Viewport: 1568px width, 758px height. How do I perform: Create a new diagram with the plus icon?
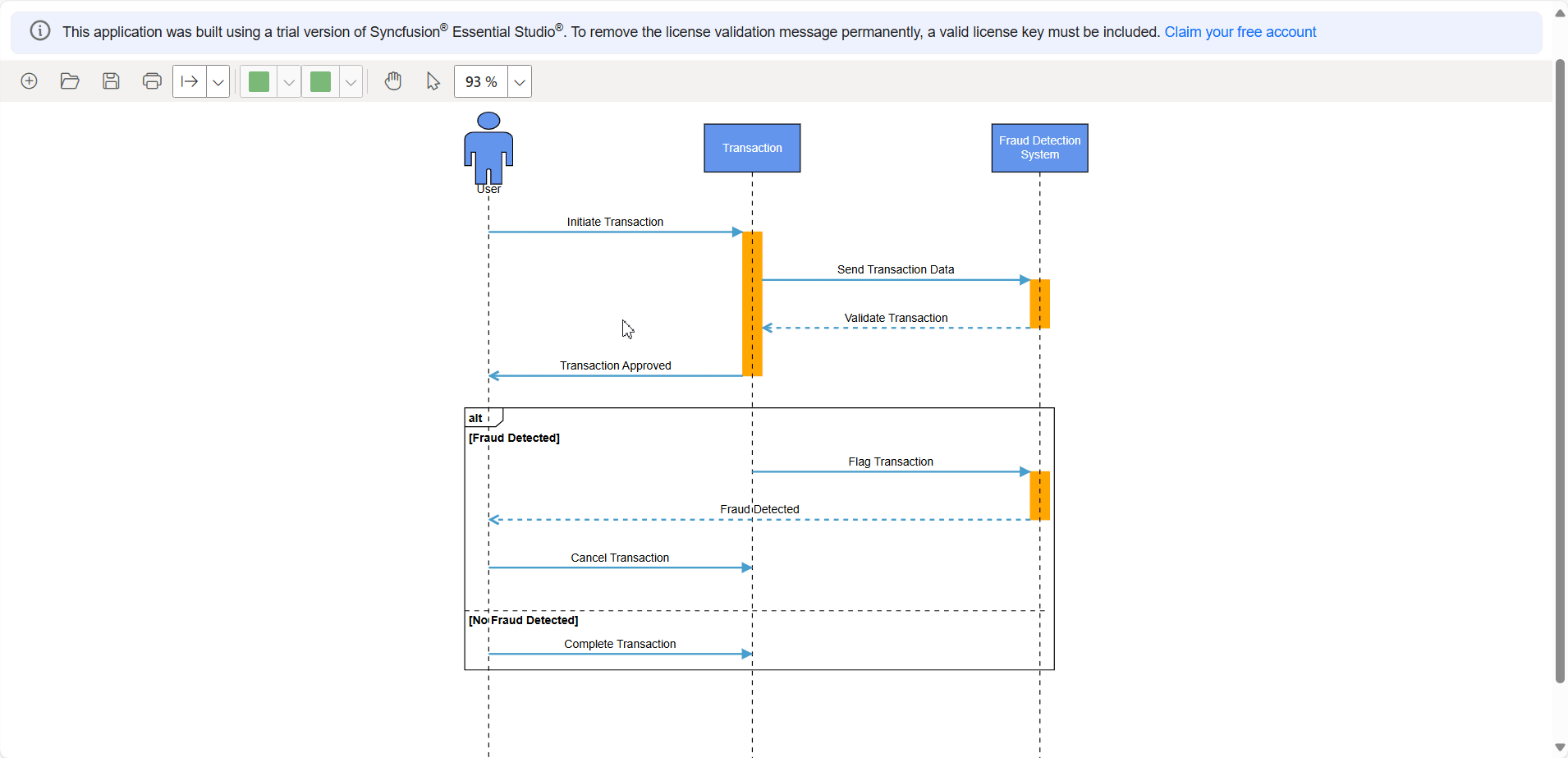coord(28,80)
